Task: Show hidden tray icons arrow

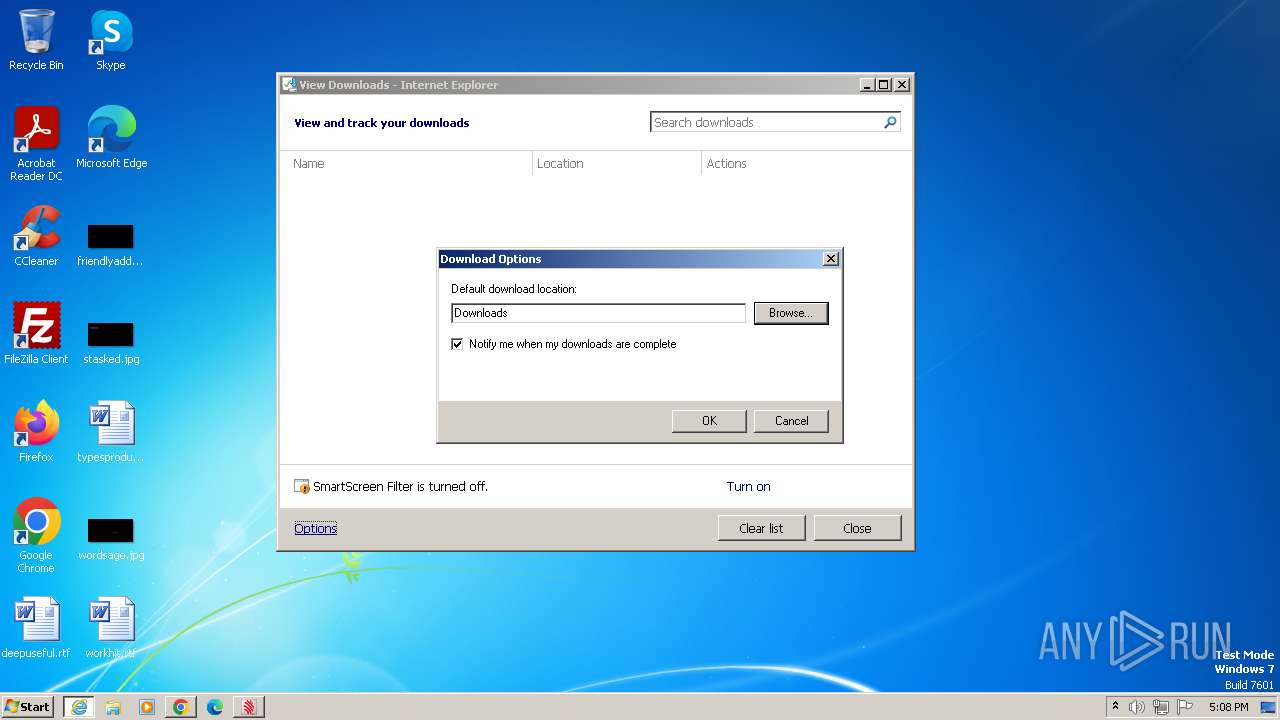Action: (1115, 706)
